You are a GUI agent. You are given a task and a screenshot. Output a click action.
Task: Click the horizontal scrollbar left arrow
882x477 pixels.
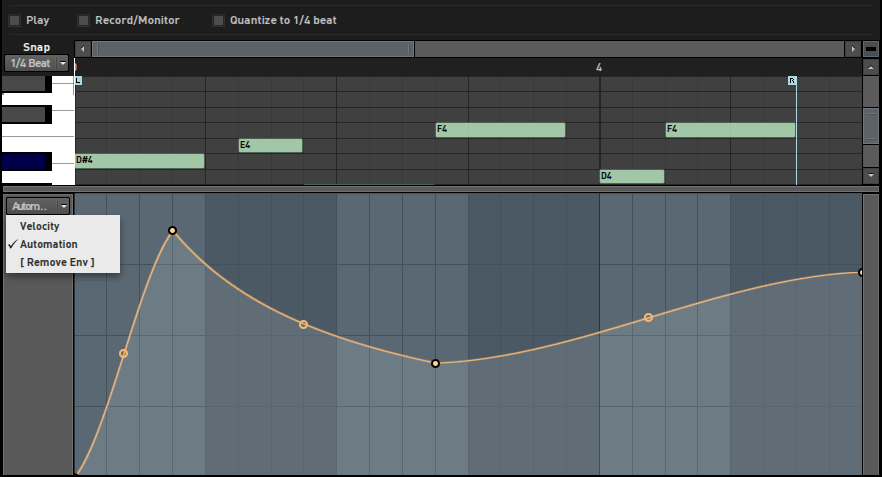pos(83,49)
